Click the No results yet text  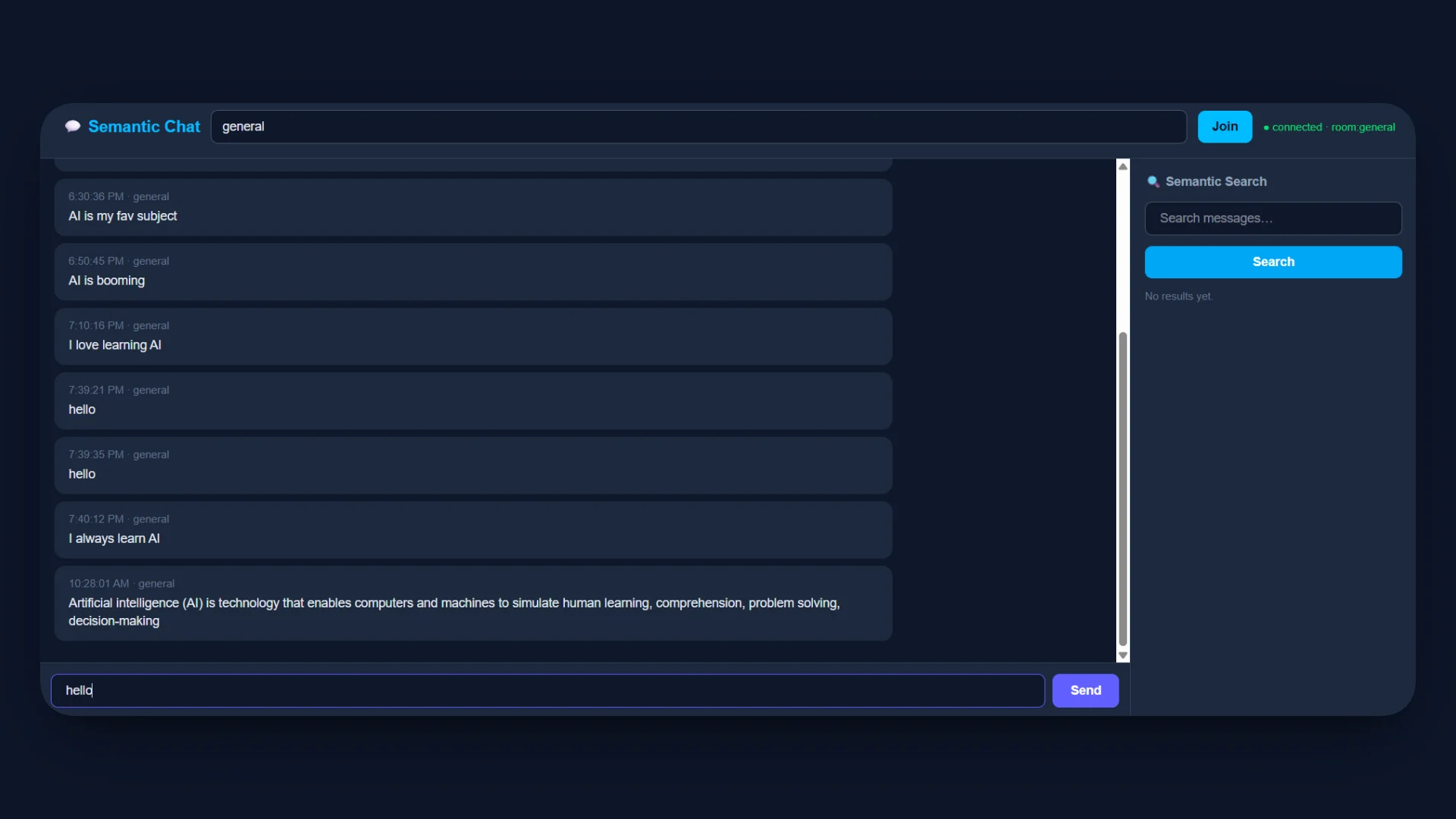[x=1178, y=296]
